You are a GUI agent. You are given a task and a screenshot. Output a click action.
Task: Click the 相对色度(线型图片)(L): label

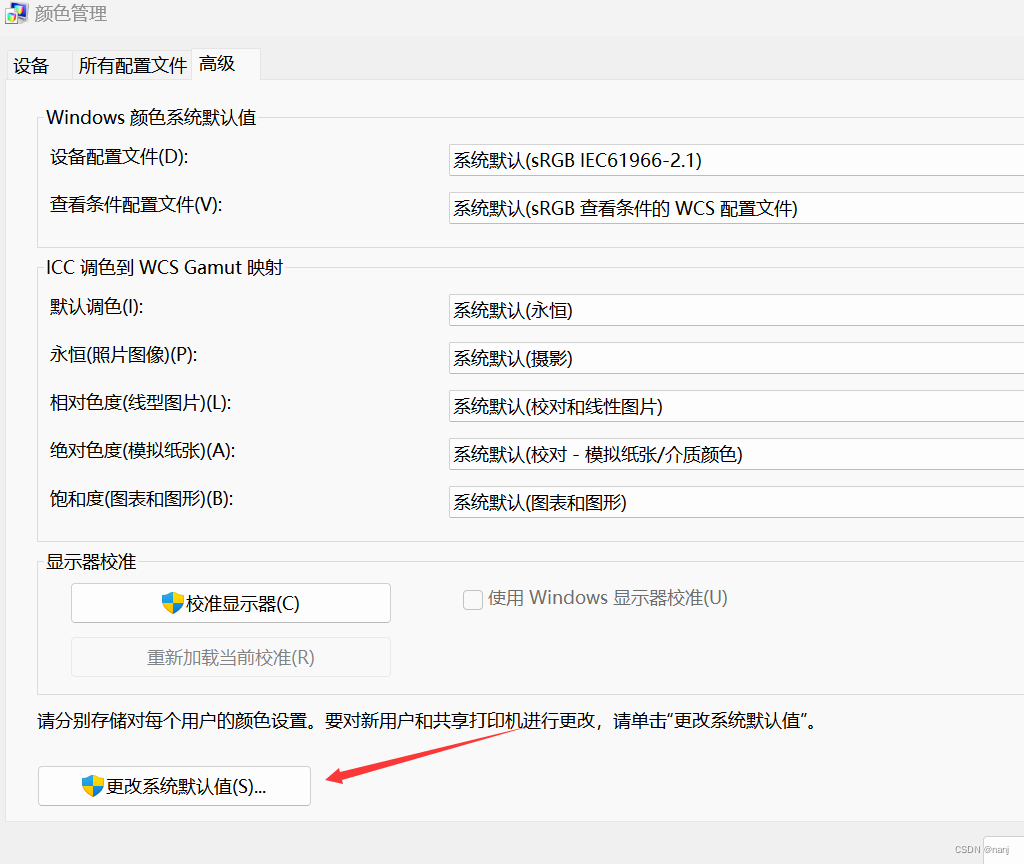[x=140, y=403]
